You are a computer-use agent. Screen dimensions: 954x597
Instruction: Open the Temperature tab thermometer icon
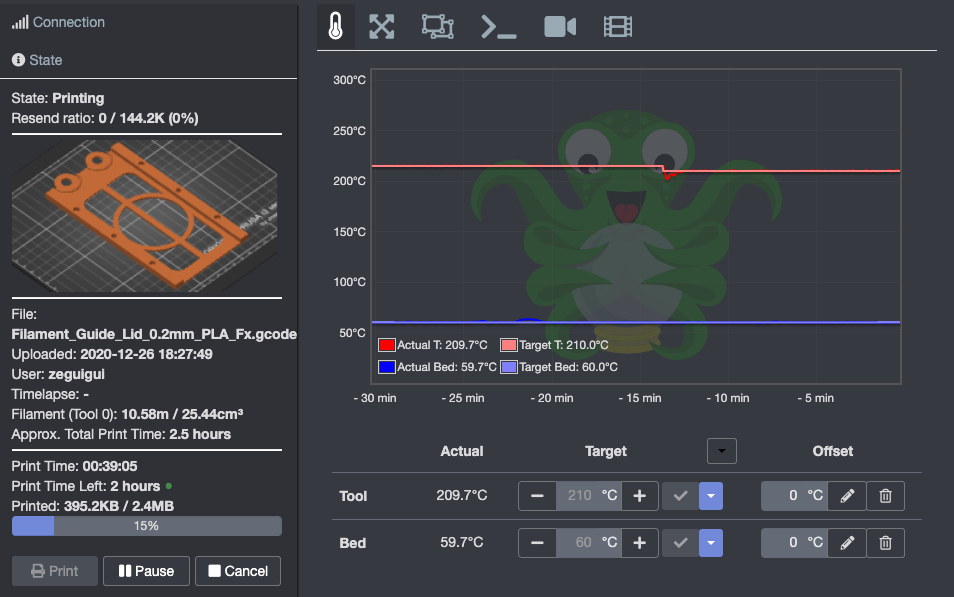pyautogui.click(x=335, y=26)
